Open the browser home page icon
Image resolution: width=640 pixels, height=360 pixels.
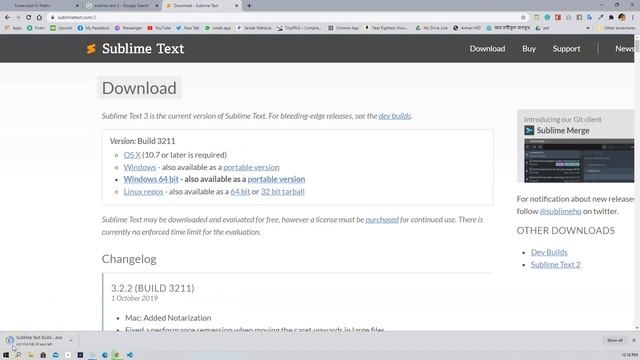pyautogui.click(x=39, y=18)
